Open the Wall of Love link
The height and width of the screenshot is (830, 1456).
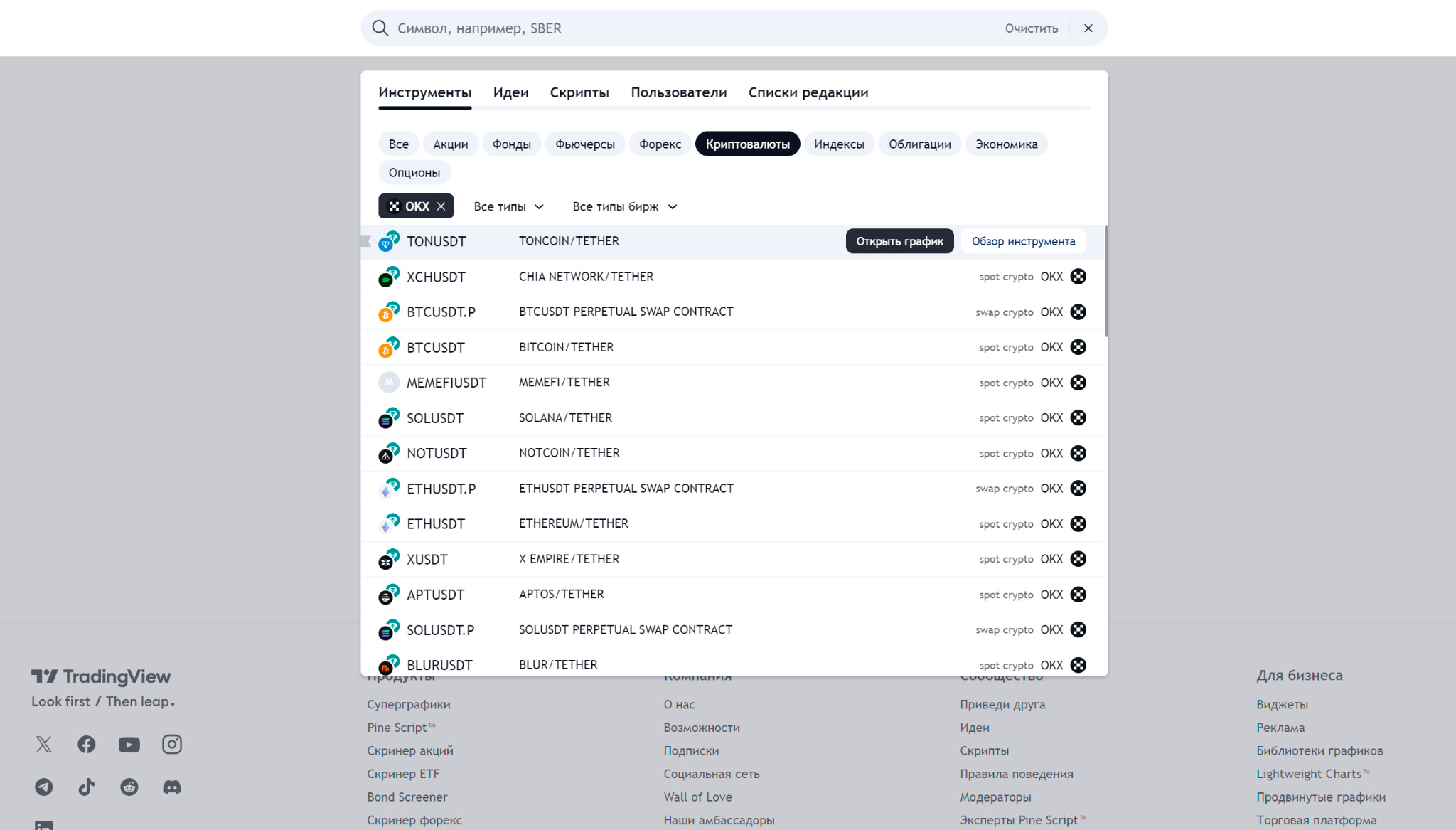click(x=697, y=797)
